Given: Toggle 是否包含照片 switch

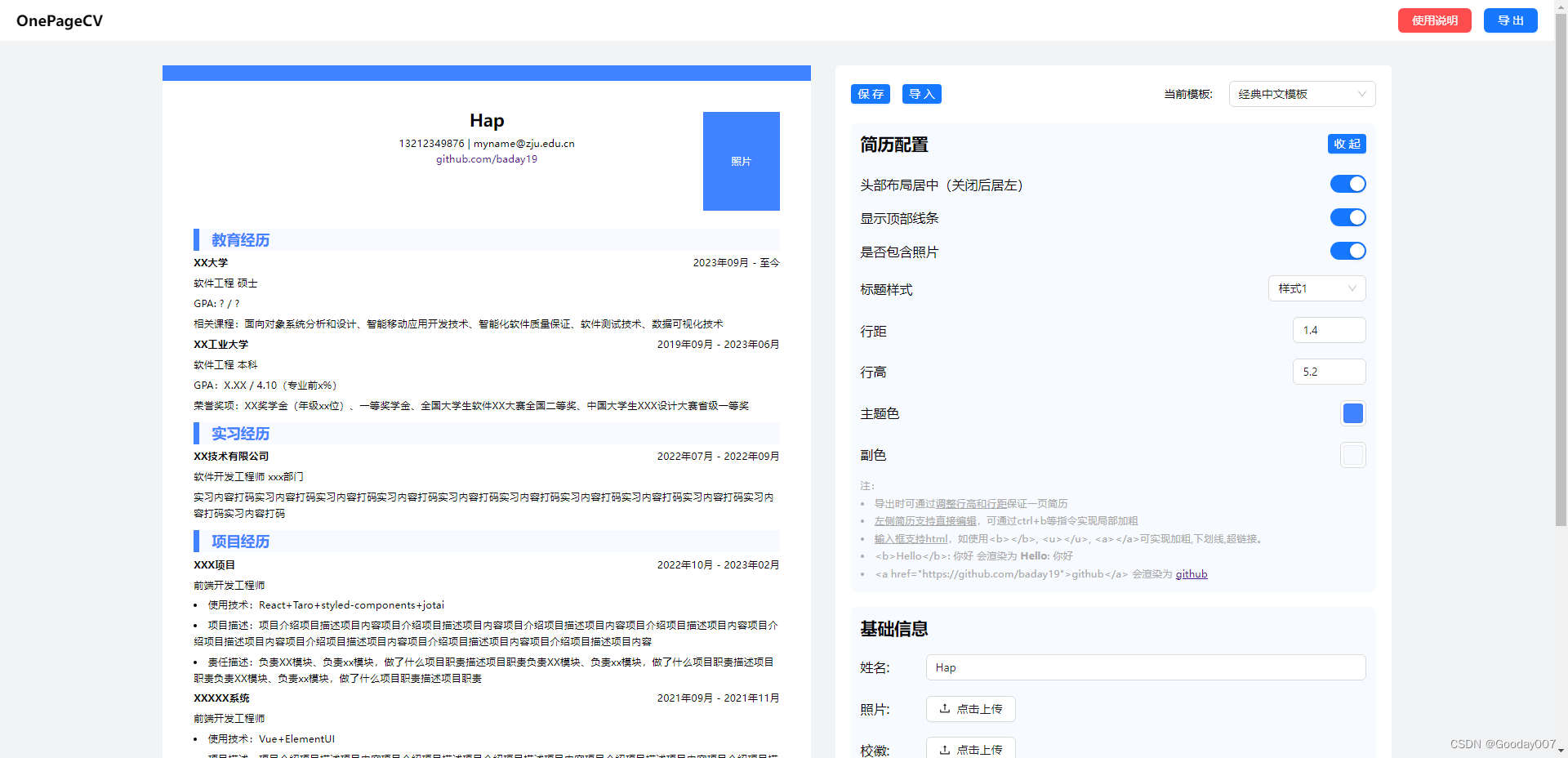Looking at the screenshot, I should click(1347, 251).
